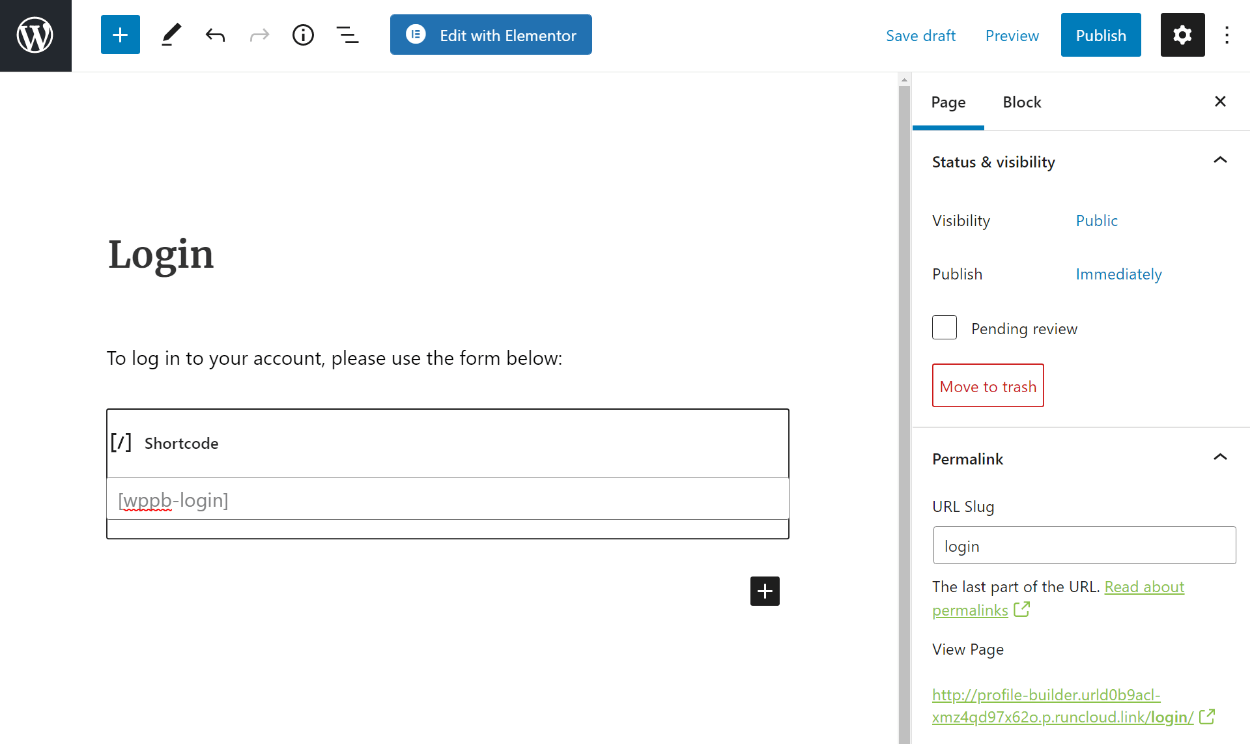The height and width of the screenshot is (744, 1250).
Task: Preview the Login page
Action: click(1012, 35)
